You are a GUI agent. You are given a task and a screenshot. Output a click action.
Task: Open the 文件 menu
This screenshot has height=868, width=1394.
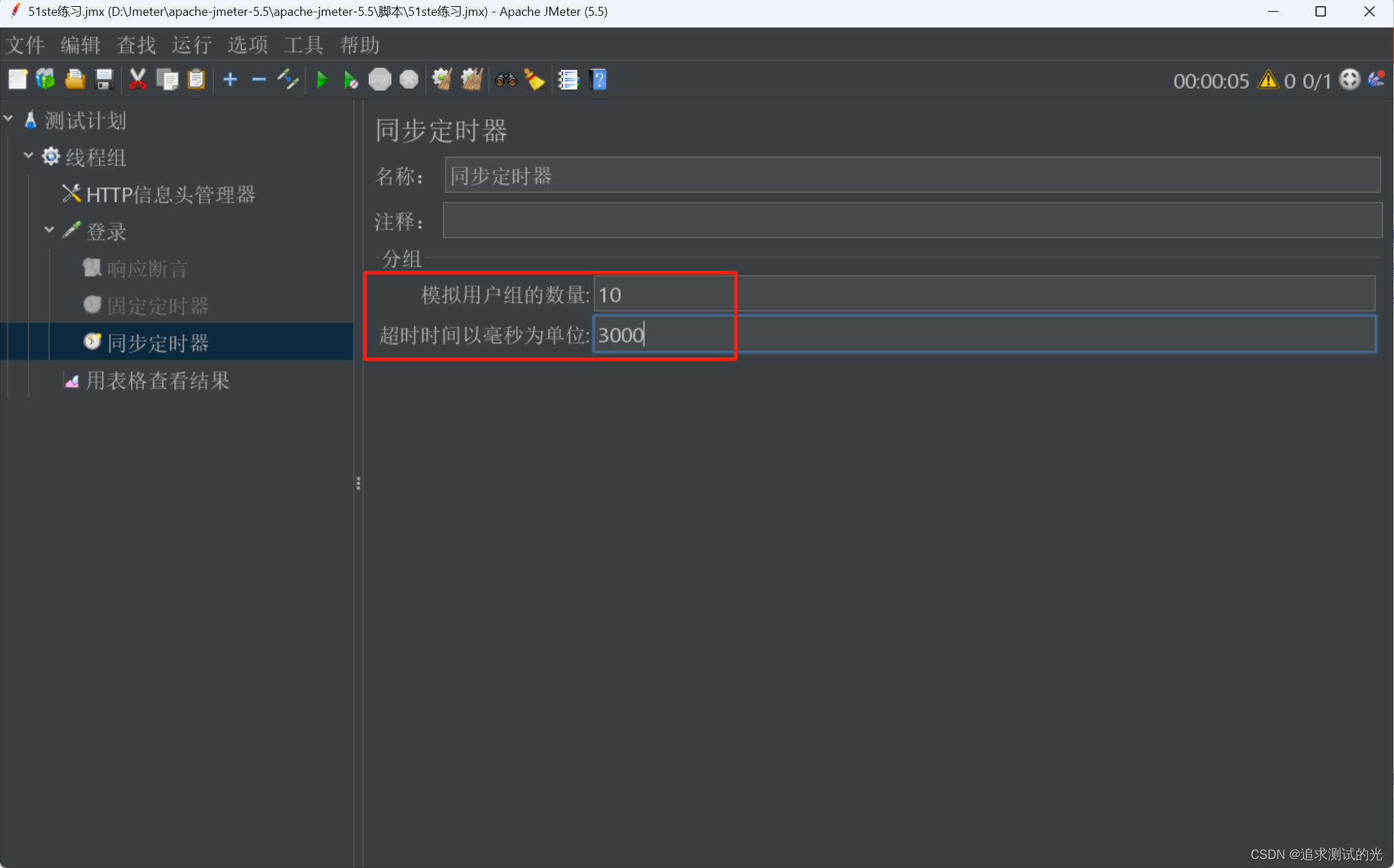pos(25,45)
